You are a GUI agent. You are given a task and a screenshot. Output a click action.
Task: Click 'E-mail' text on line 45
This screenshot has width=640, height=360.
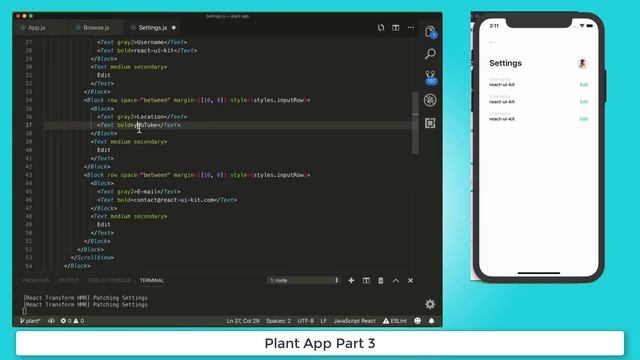147,191
